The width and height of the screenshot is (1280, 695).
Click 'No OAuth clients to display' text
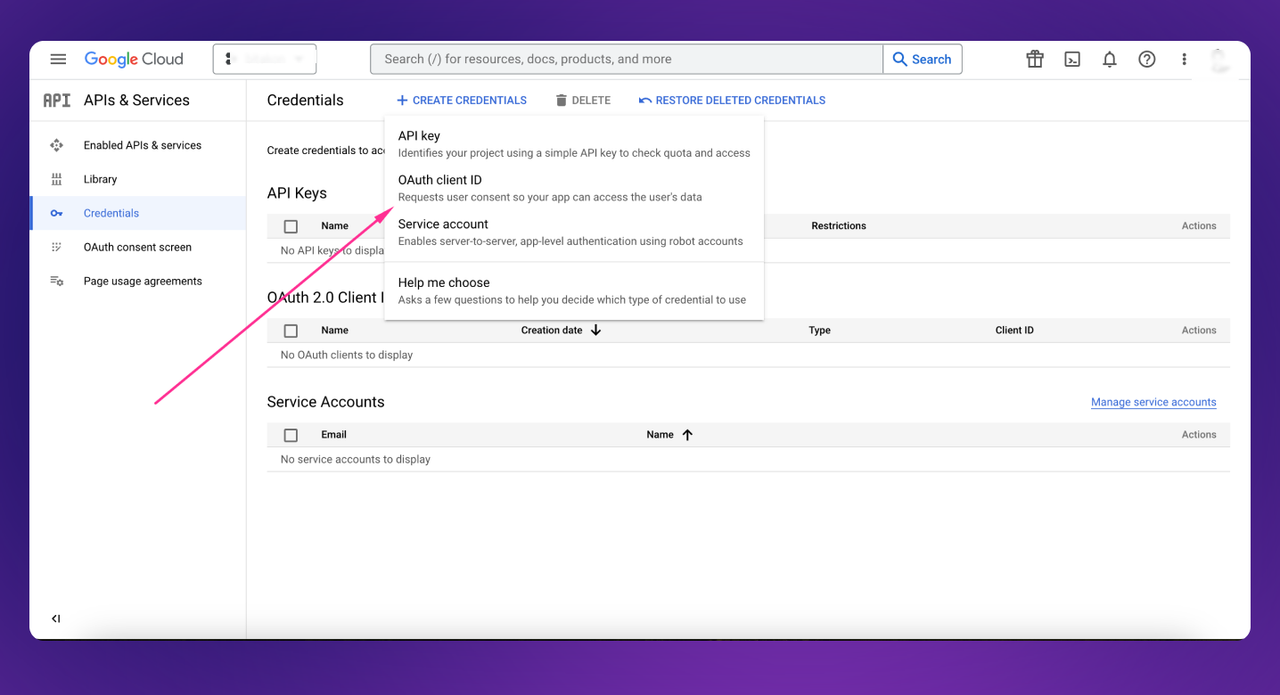[347, 355]
